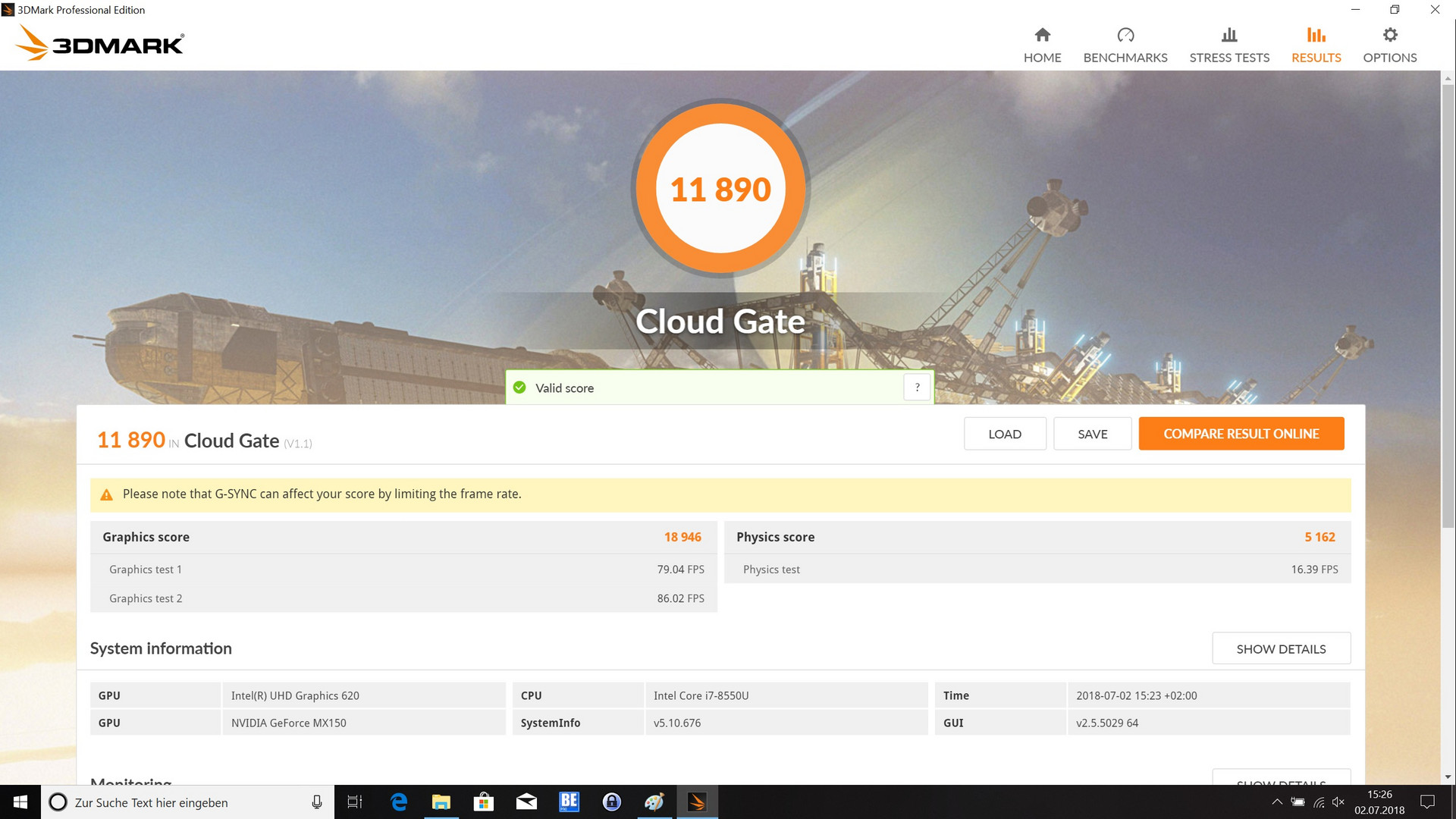
Task: Click the Valid score help question mark
Action: point(917,388)
